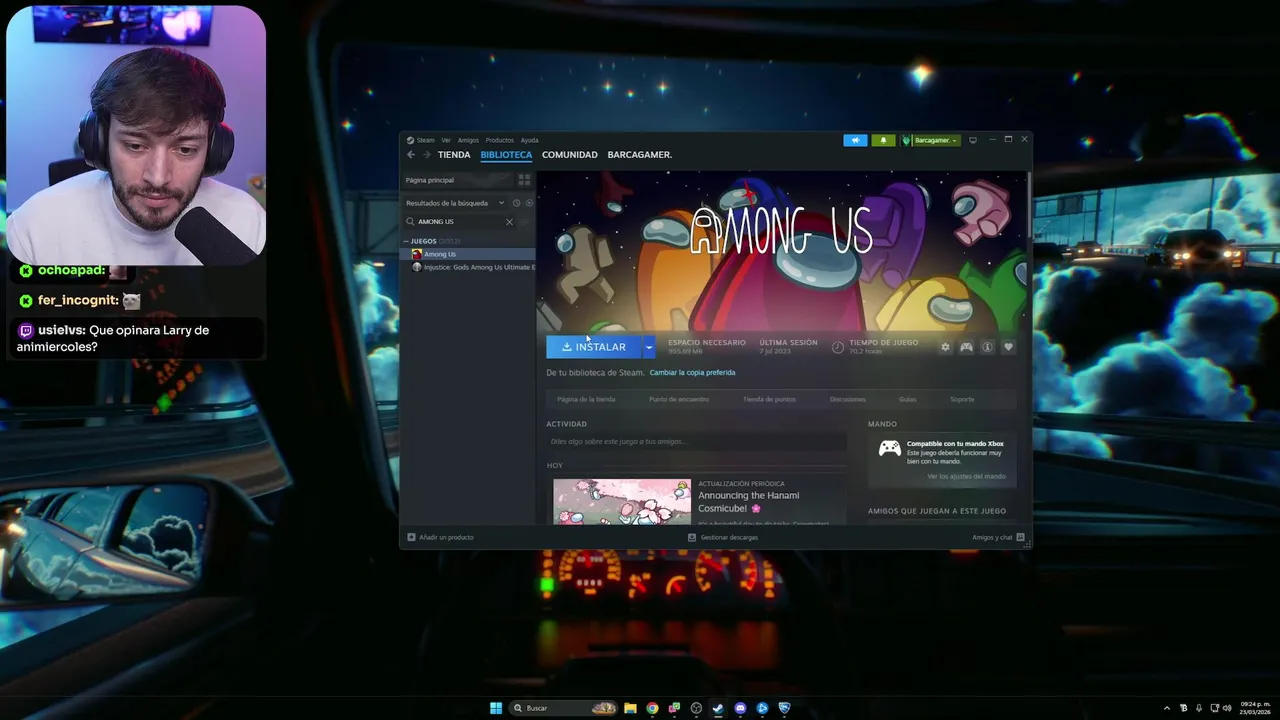Open Página de la tienda link
This screenshot has height=720, width=1280.
click(586, 399)
